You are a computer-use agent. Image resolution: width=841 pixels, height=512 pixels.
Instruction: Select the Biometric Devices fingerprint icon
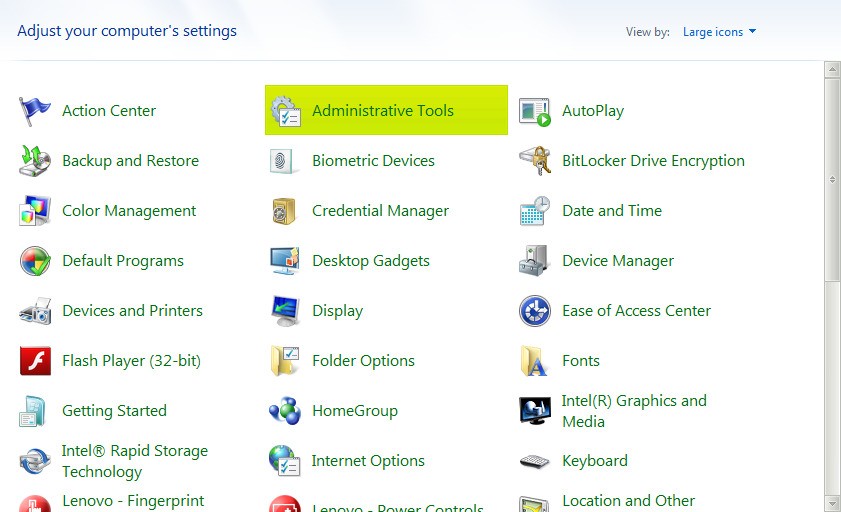[285, 161]
